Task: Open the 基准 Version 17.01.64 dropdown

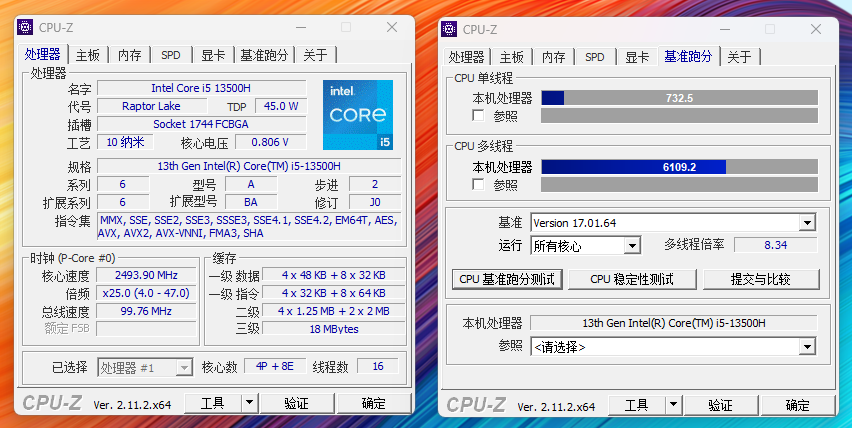Action: pos(807,223)
